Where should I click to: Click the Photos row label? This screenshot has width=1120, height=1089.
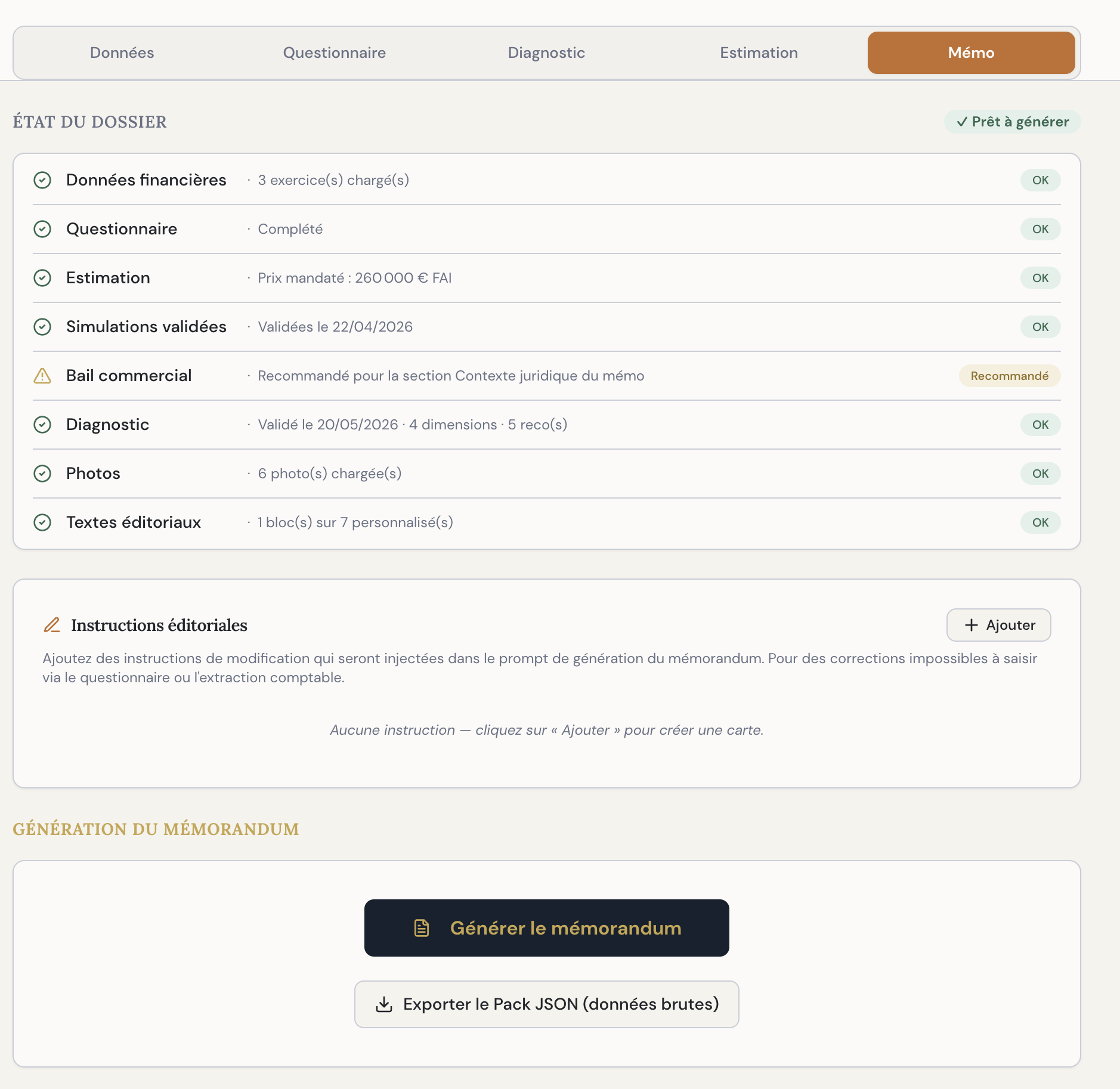tap(93, 474)
